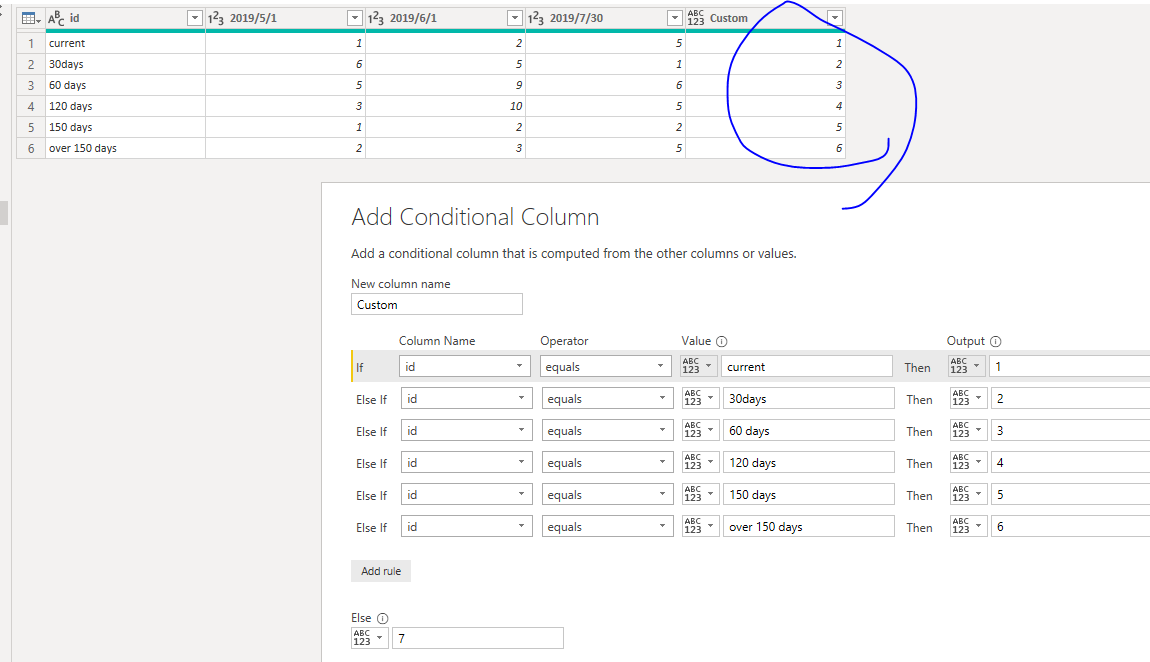Open Operator dropdown for 30days rule
The width and height of the screenshot is (1150, 662).
pos(607,399)
